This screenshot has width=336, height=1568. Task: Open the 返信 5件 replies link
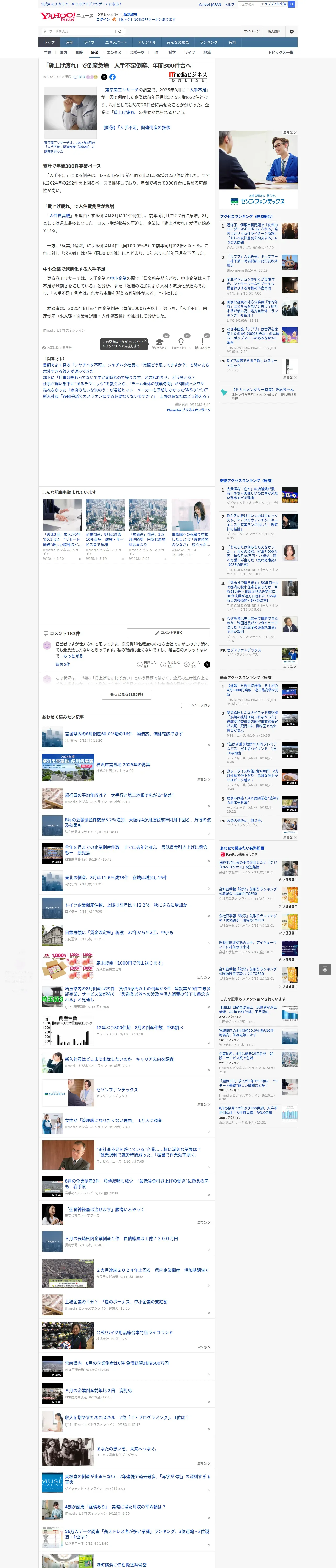[63, 664]
